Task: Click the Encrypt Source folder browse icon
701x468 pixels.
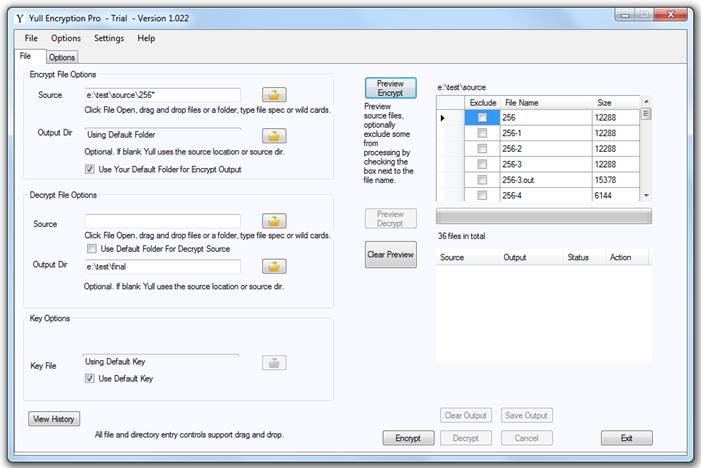Action: (x=273, y=95)
